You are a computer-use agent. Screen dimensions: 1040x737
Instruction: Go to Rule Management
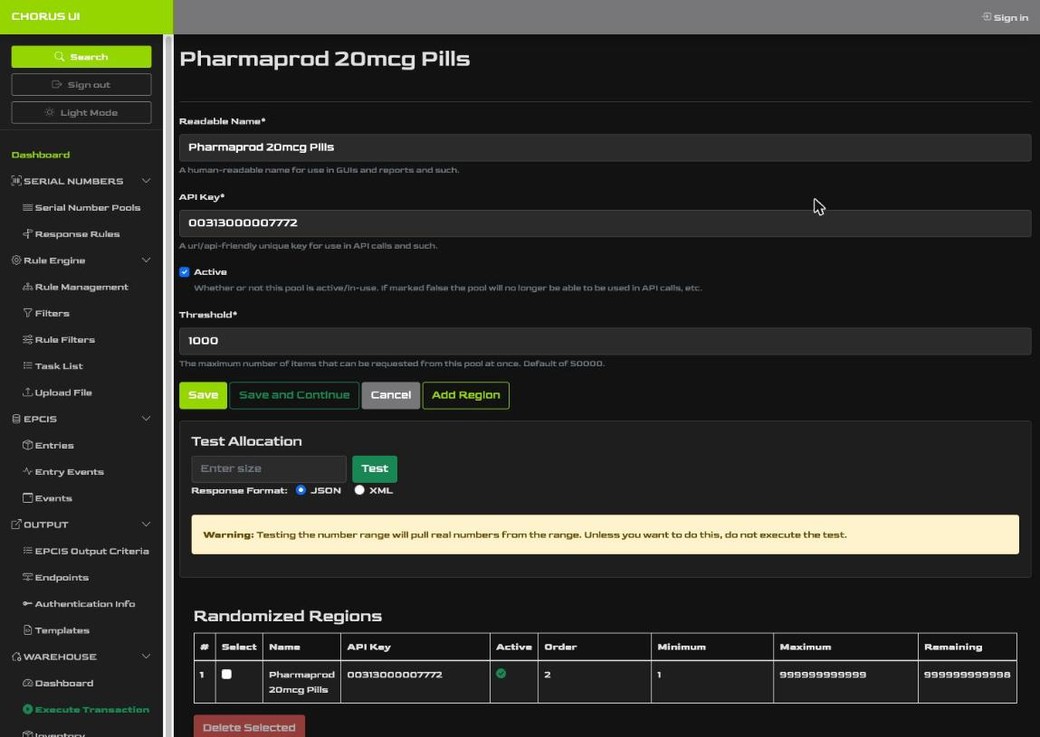[x=82, y=287]
